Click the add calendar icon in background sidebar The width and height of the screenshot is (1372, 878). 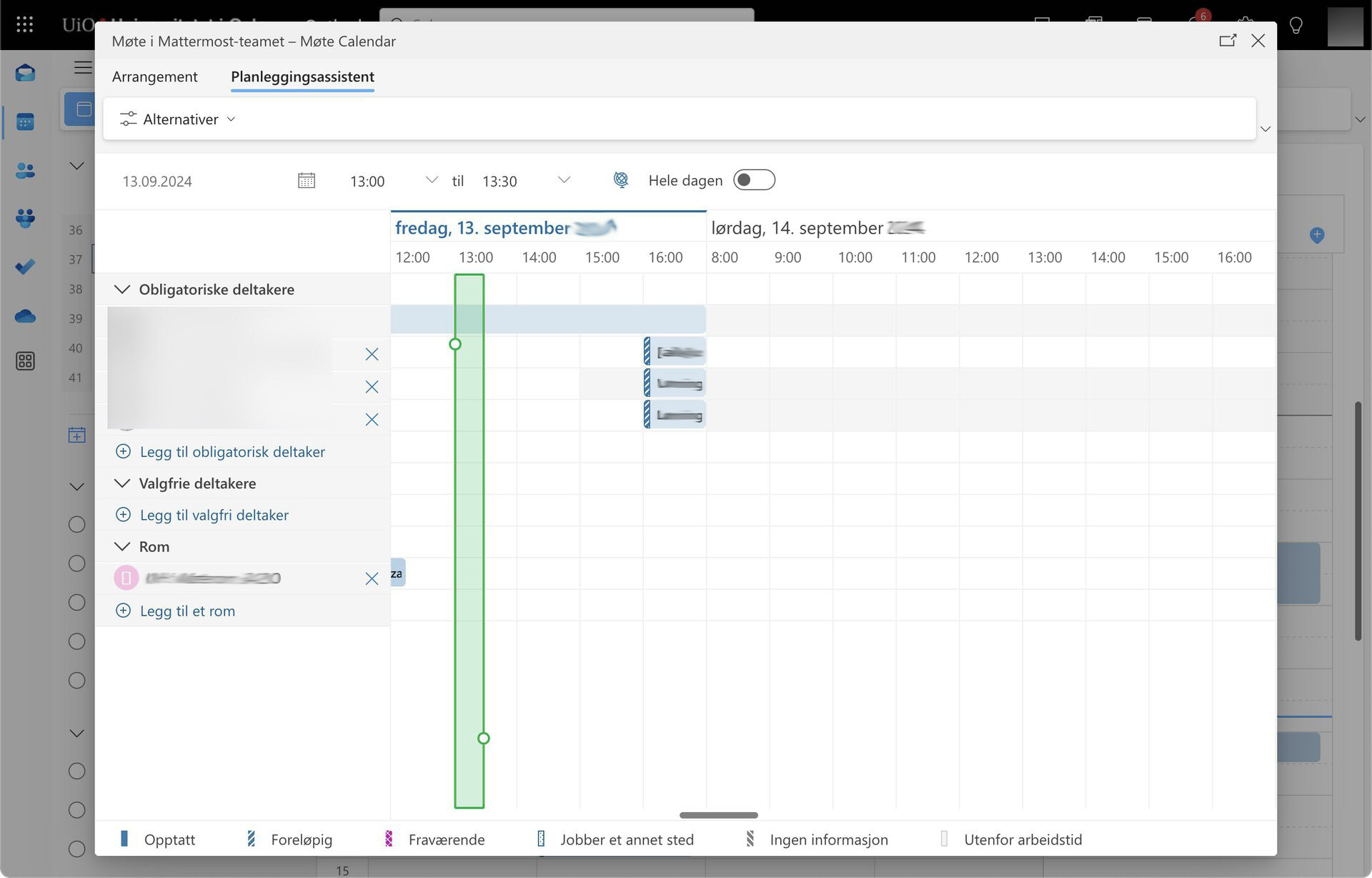[77, 435]
